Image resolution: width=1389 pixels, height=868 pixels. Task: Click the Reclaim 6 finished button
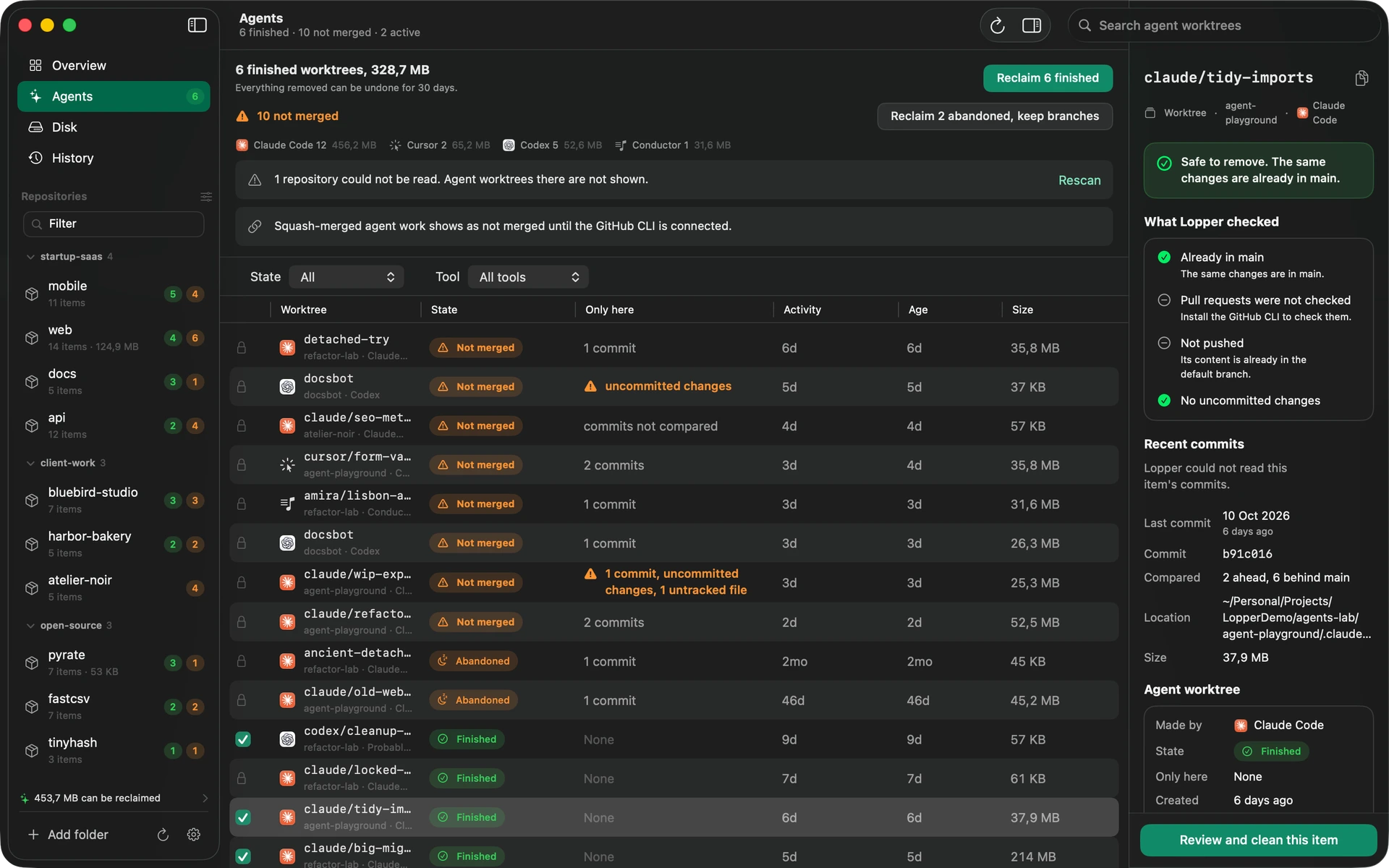(1048, 78)
